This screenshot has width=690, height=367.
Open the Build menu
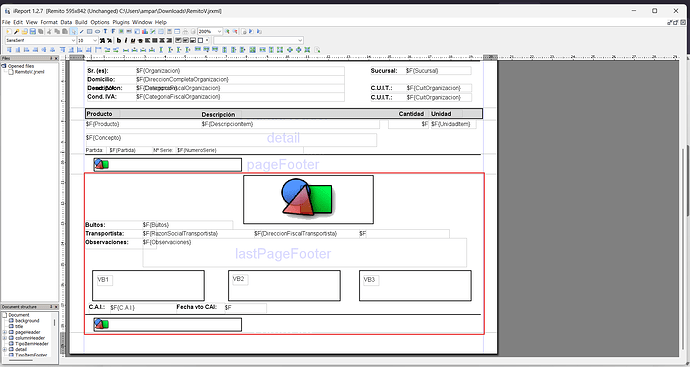tap(81, 22)
